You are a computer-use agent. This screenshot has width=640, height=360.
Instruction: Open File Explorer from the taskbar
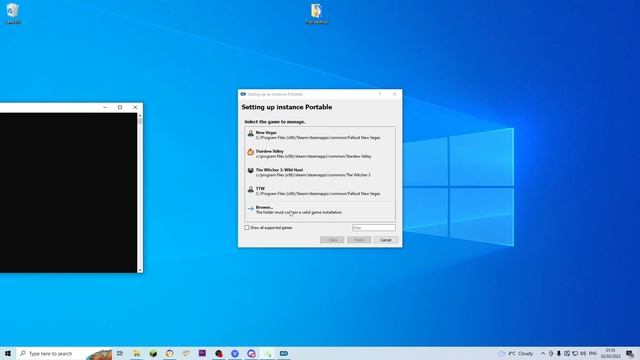[x=136, y=353]
